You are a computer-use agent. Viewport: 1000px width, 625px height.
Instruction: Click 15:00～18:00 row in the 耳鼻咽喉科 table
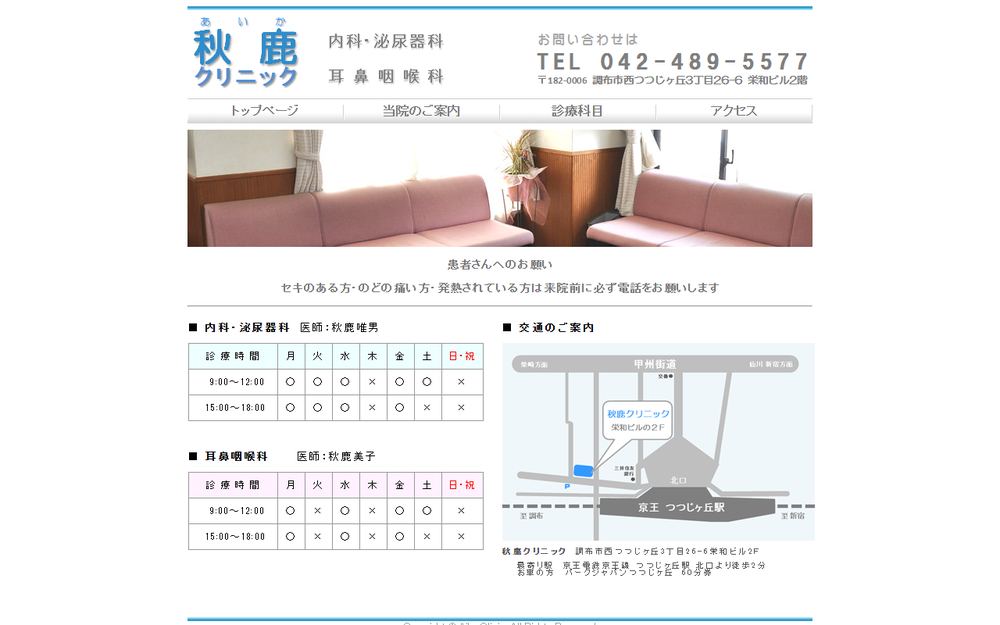[335, 536]
